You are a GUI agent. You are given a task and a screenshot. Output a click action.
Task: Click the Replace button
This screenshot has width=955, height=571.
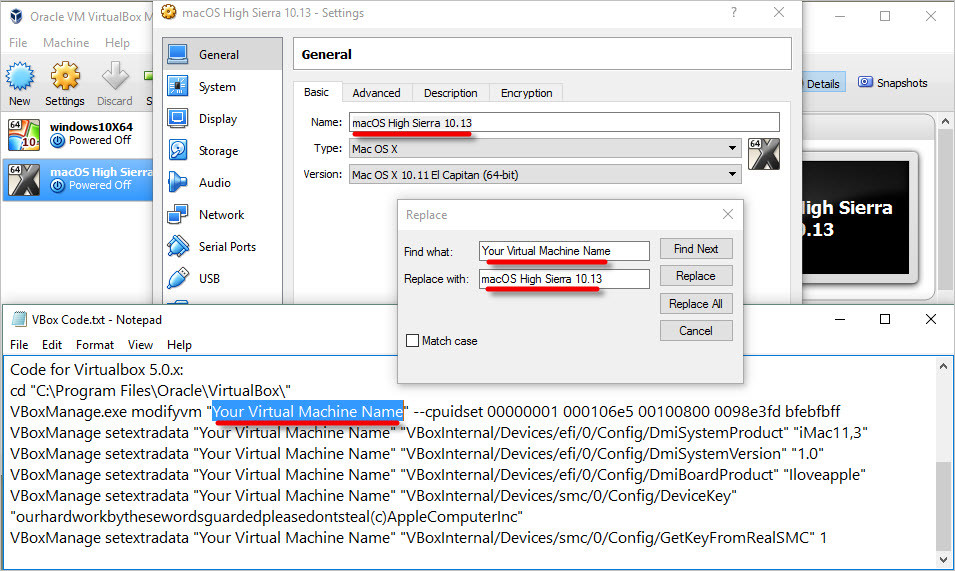point(696,276)
